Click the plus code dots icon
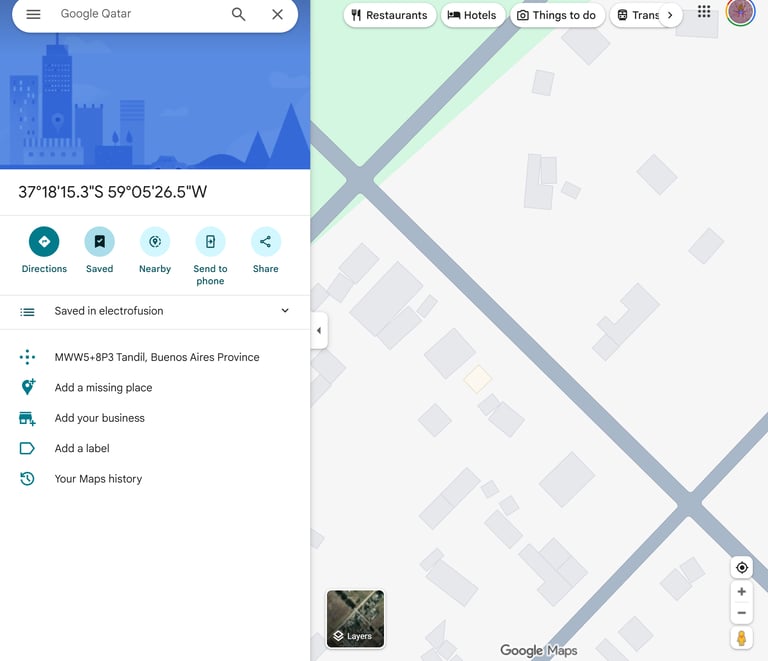768x661 pixels. [27, 357]
